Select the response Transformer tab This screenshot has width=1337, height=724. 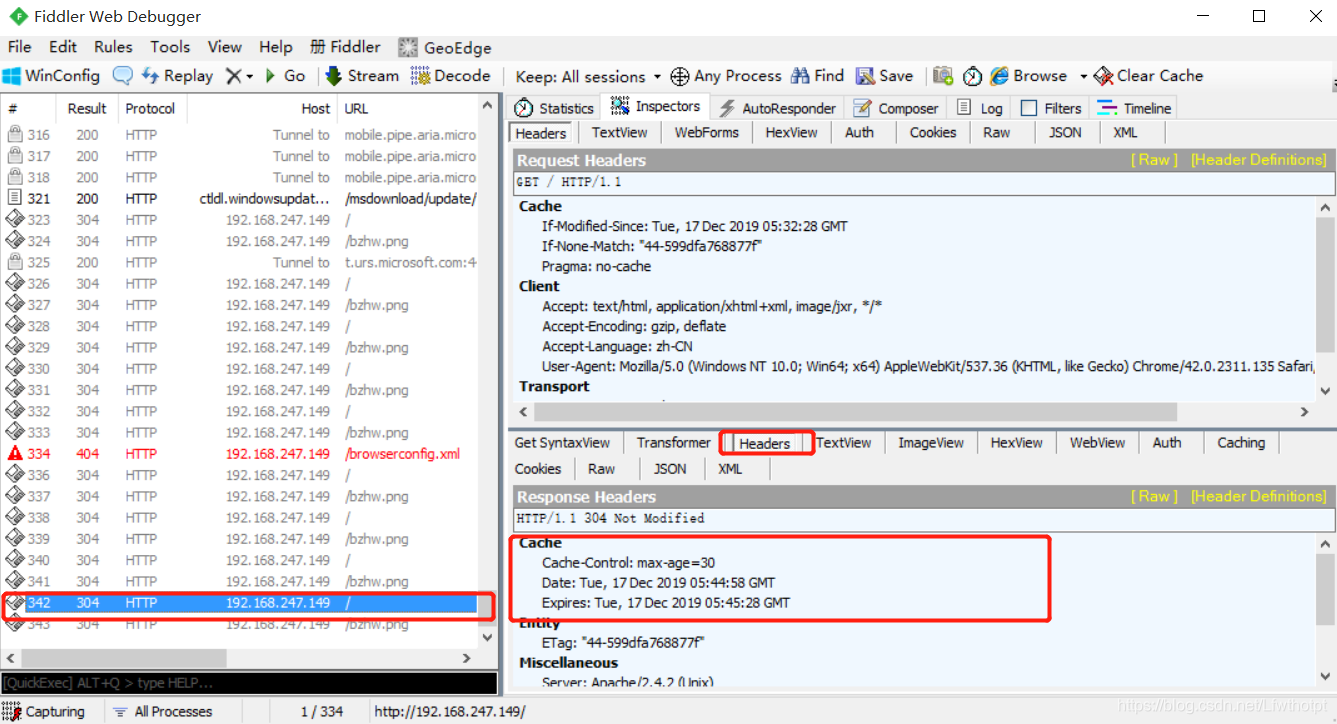click(673, 443)
